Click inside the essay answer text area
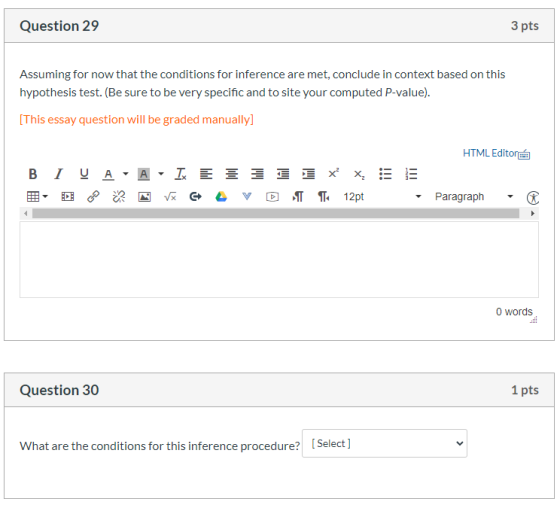Viewport: 560px width, 505px height. click(x=279, y=260)
